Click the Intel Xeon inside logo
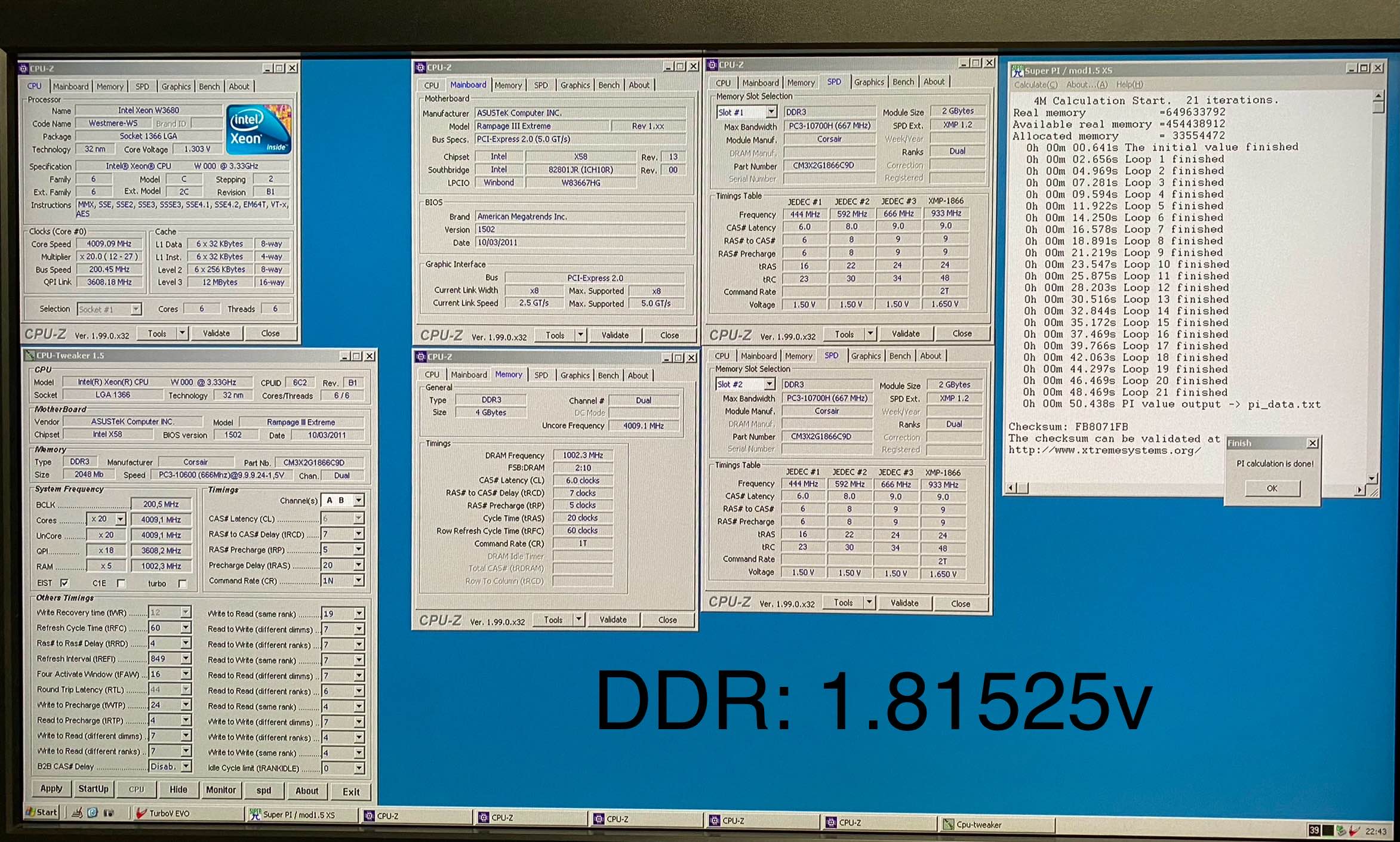1400x842 pixels. point(259,129)
